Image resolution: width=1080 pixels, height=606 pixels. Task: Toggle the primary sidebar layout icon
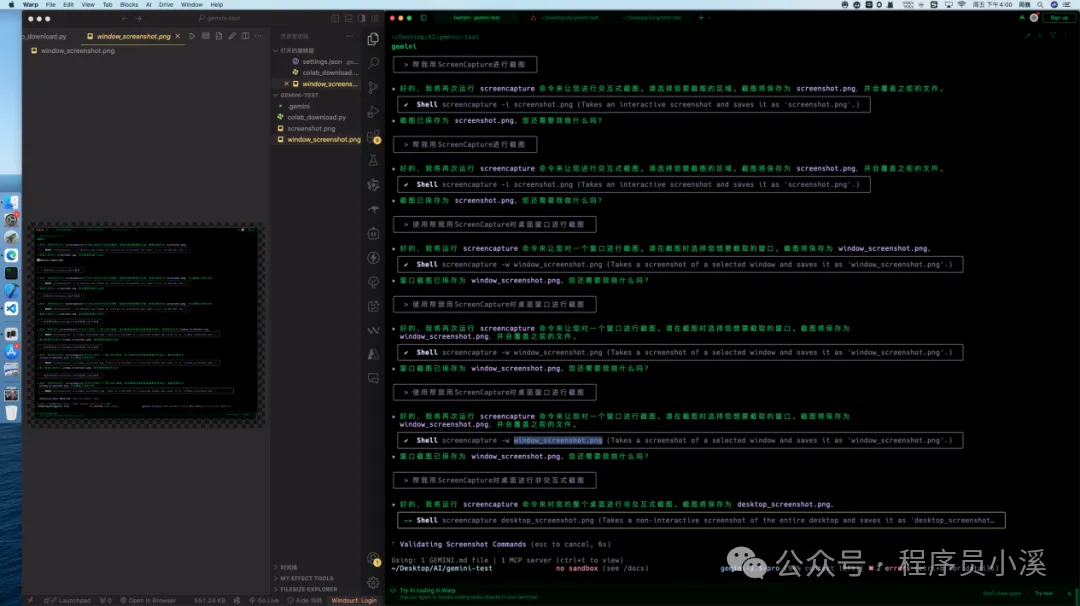pos(335,19)
